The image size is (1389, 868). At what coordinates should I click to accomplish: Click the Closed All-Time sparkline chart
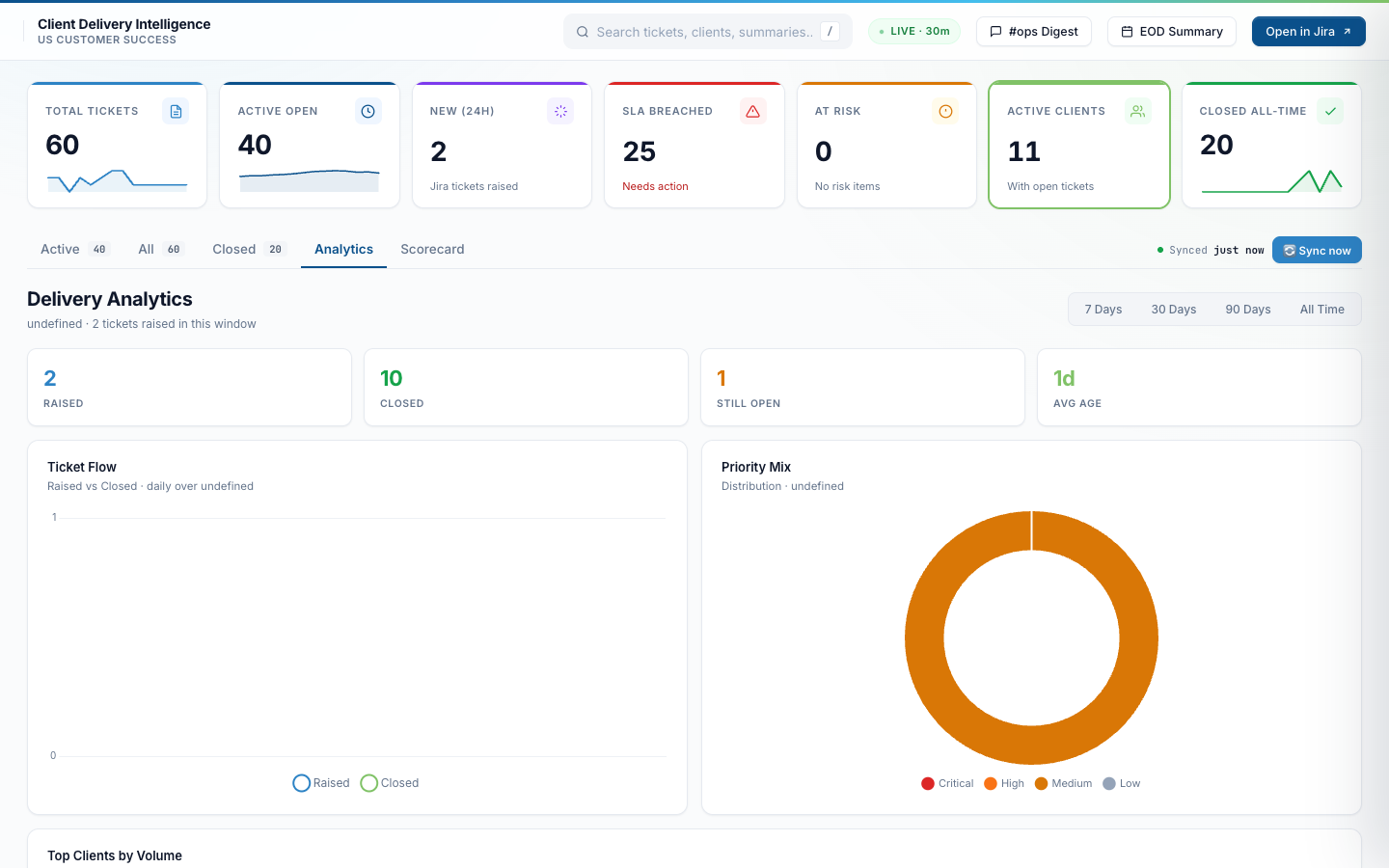[1271, 180]
